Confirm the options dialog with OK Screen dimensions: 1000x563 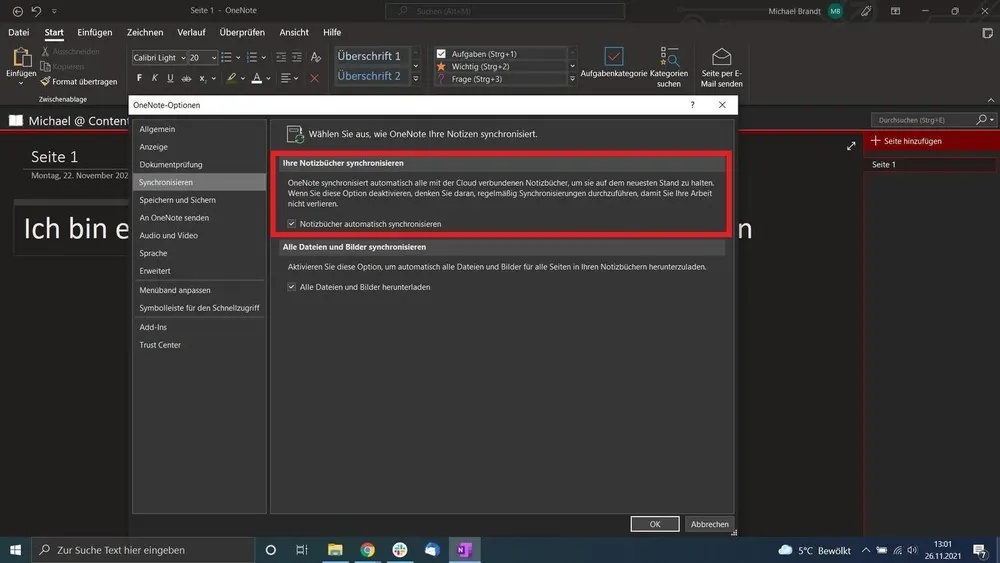(655, 524)
